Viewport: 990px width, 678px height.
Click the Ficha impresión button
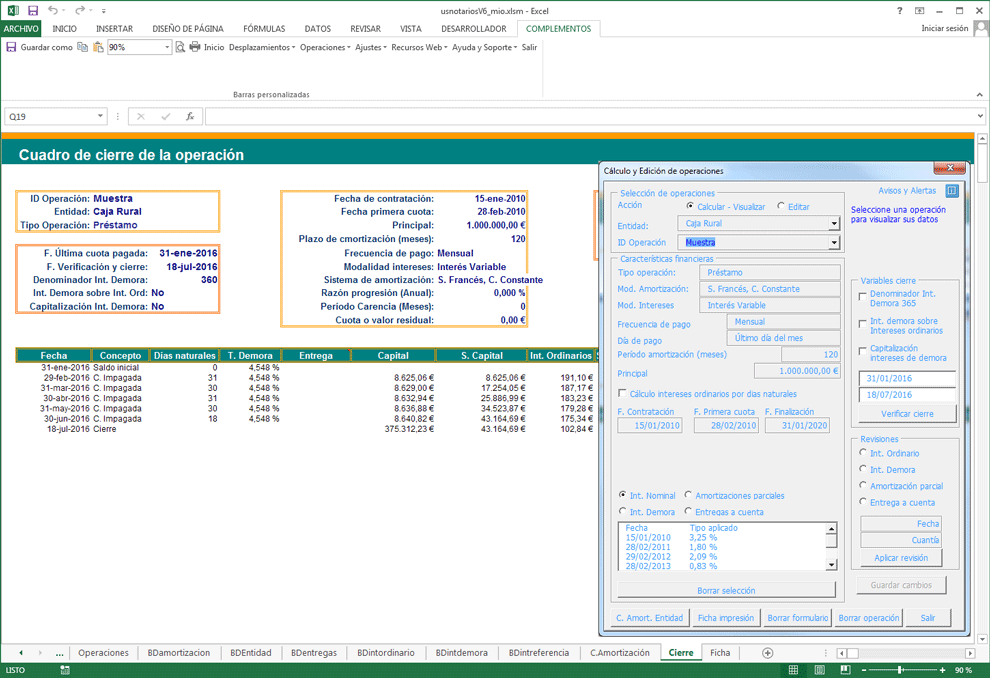click(725, 618)
